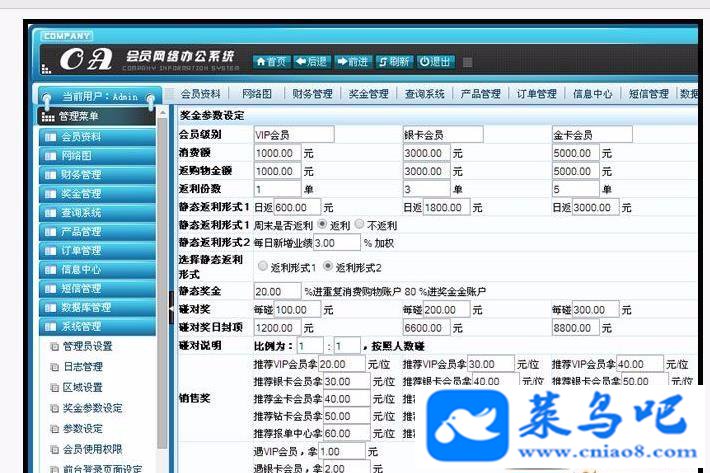The image size is (710, 473).
Task: Click the CA company logo
Action: pos(86,59)
